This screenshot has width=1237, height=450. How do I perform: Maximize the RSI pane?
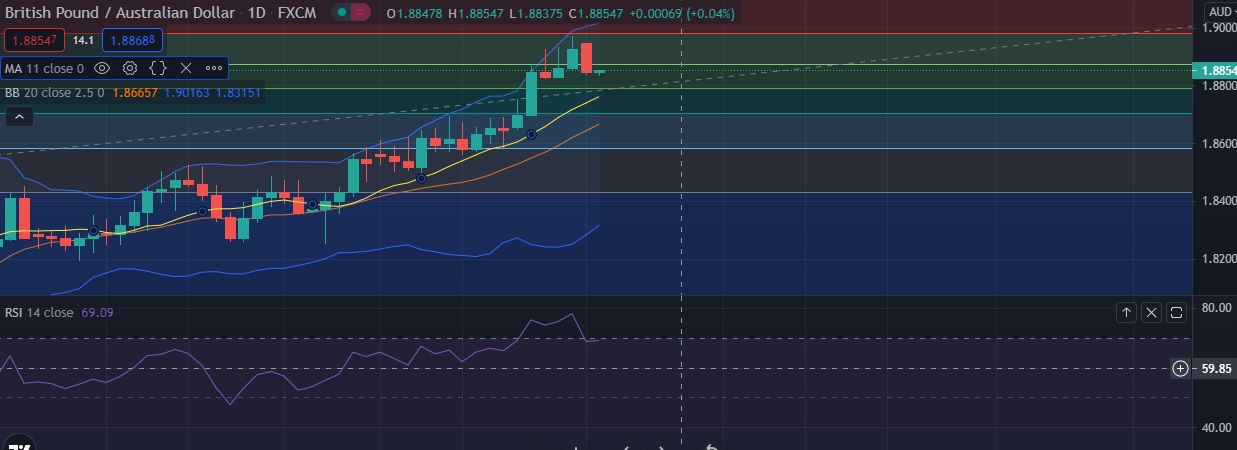click(x=1176, y=313)
